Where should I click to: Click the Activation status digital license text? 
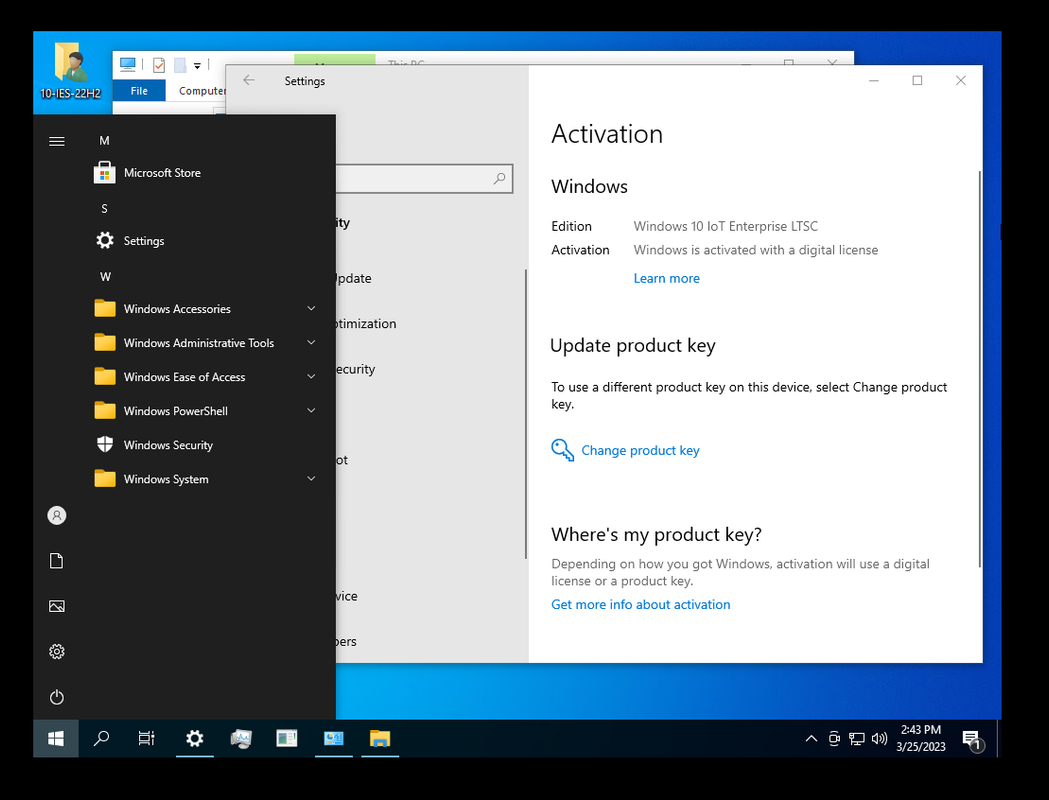coord(755,250)
